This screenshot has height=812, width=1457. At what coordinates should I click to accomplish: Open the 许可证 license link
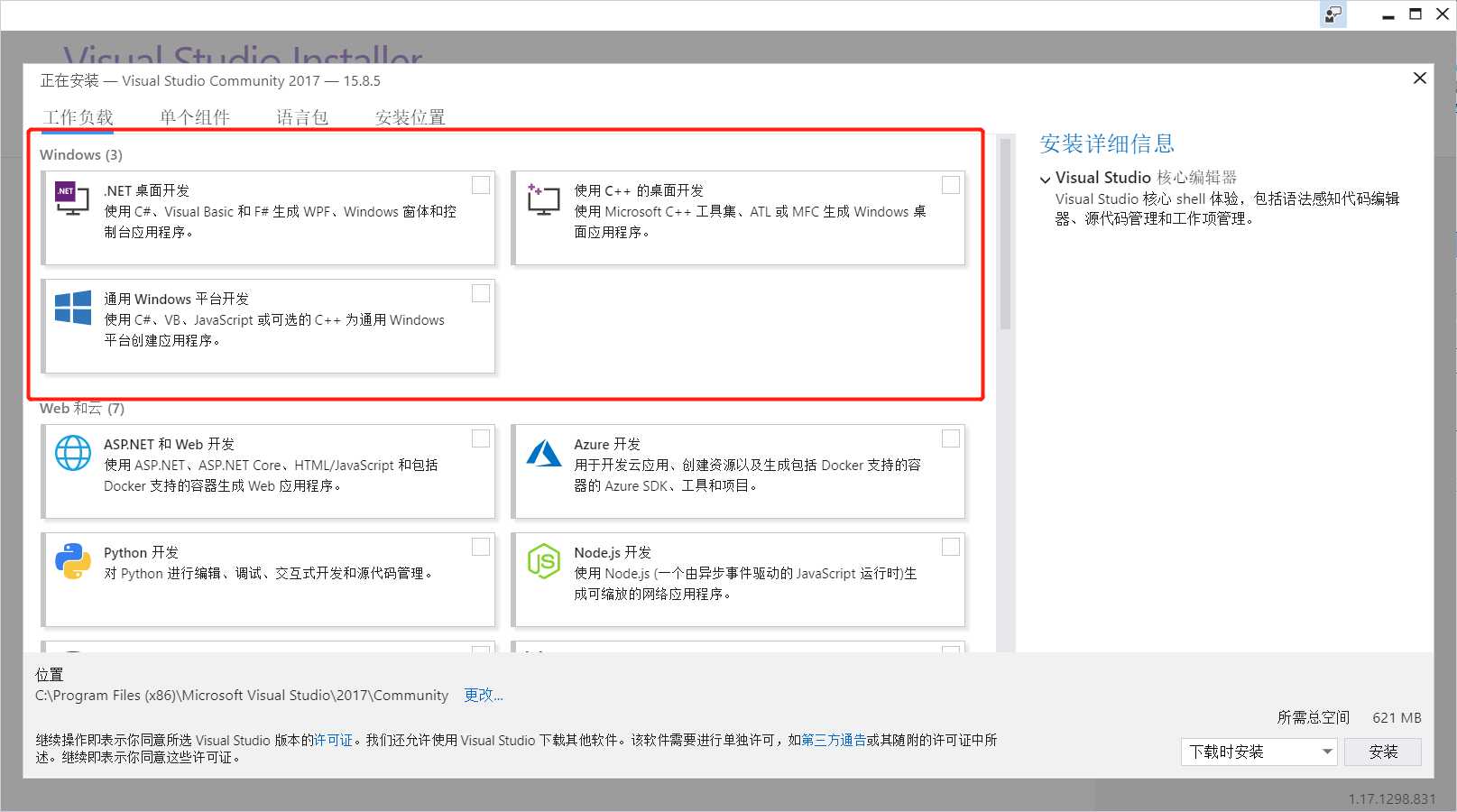[333, 740]
